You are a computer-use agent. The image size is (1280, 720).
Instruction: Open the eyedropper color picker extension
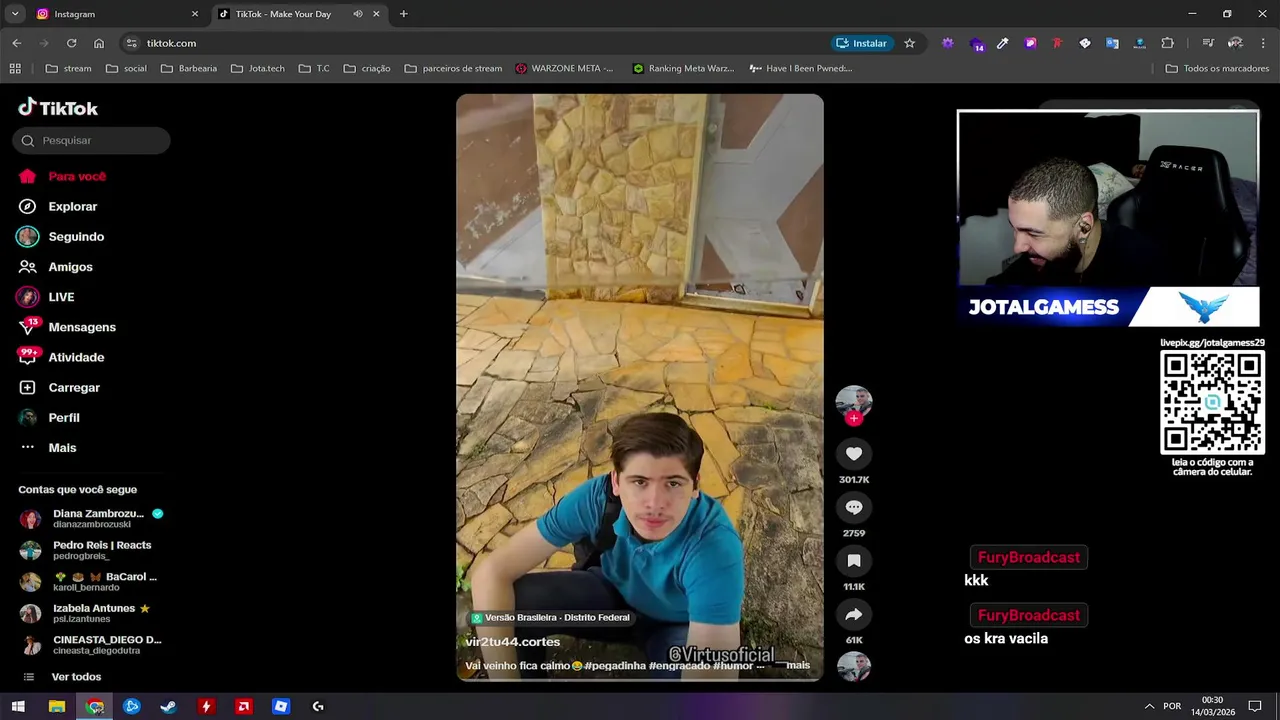point(1002,43)
